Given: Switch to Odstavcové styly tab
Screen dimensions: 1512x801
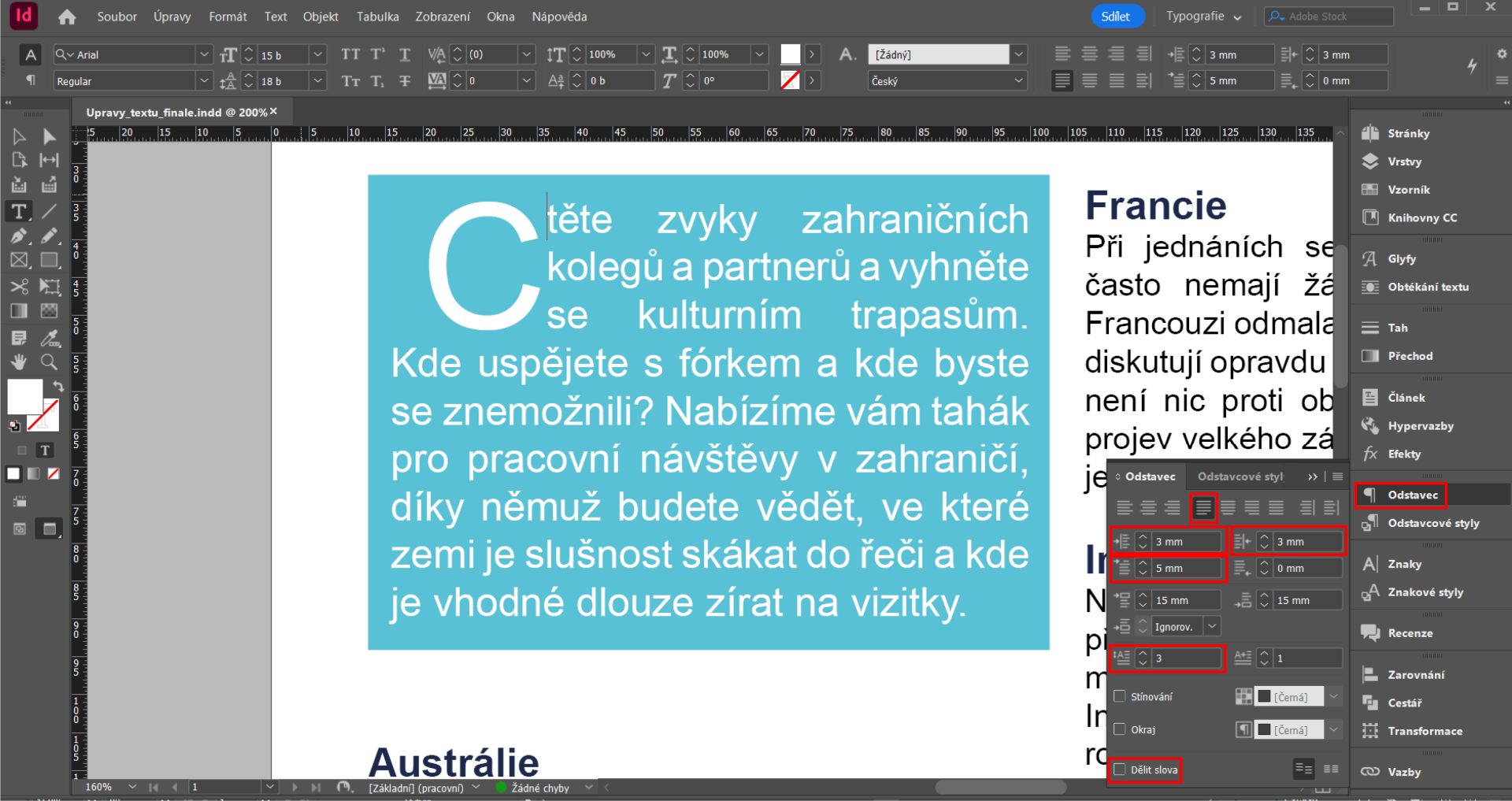Looking at the screenshot, I should pyautogui.click(x=1240, y=477).
